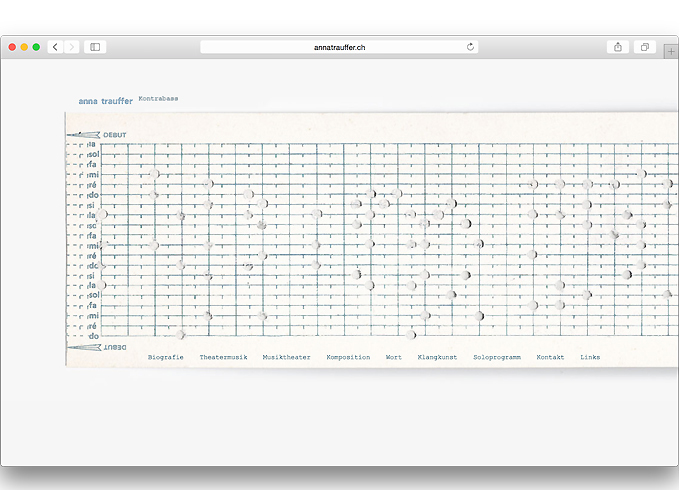Navigate to the Wort section
The image size is (680, 490).
(x=394, y=357)
